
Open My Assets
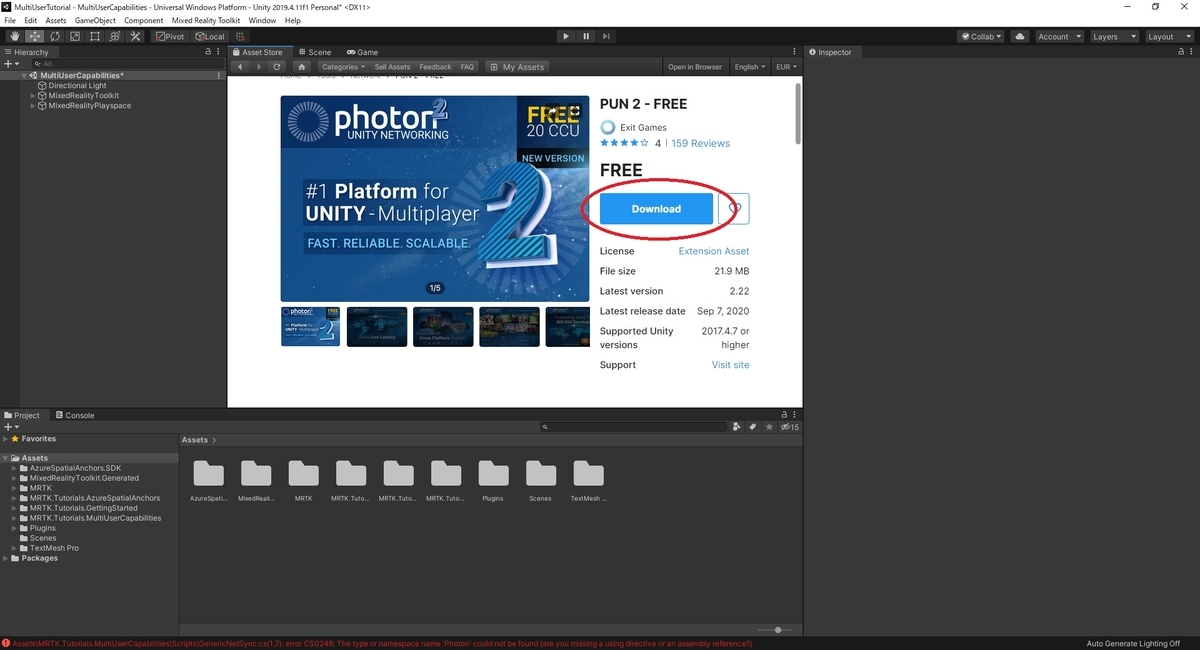518,67
